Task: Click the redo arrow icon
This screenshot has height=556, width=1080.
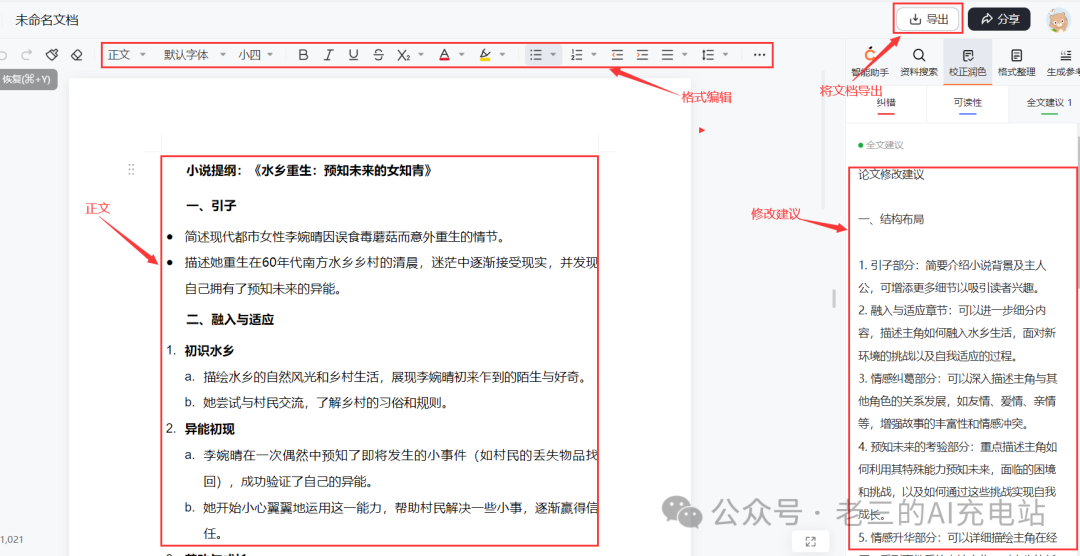Action: click(26, 55)
